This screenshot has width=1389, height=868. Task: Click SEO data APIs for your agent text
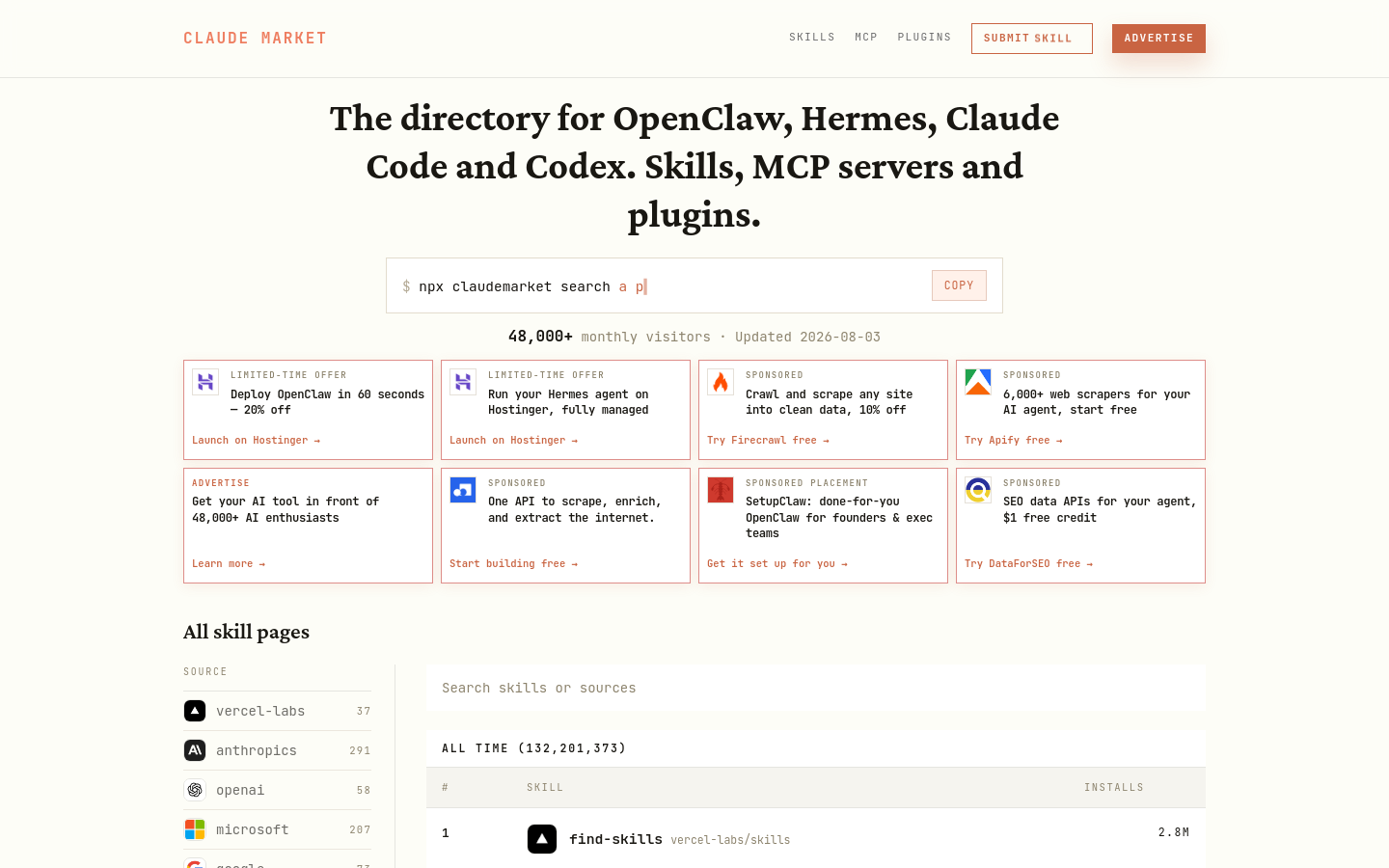[1100, 509]
